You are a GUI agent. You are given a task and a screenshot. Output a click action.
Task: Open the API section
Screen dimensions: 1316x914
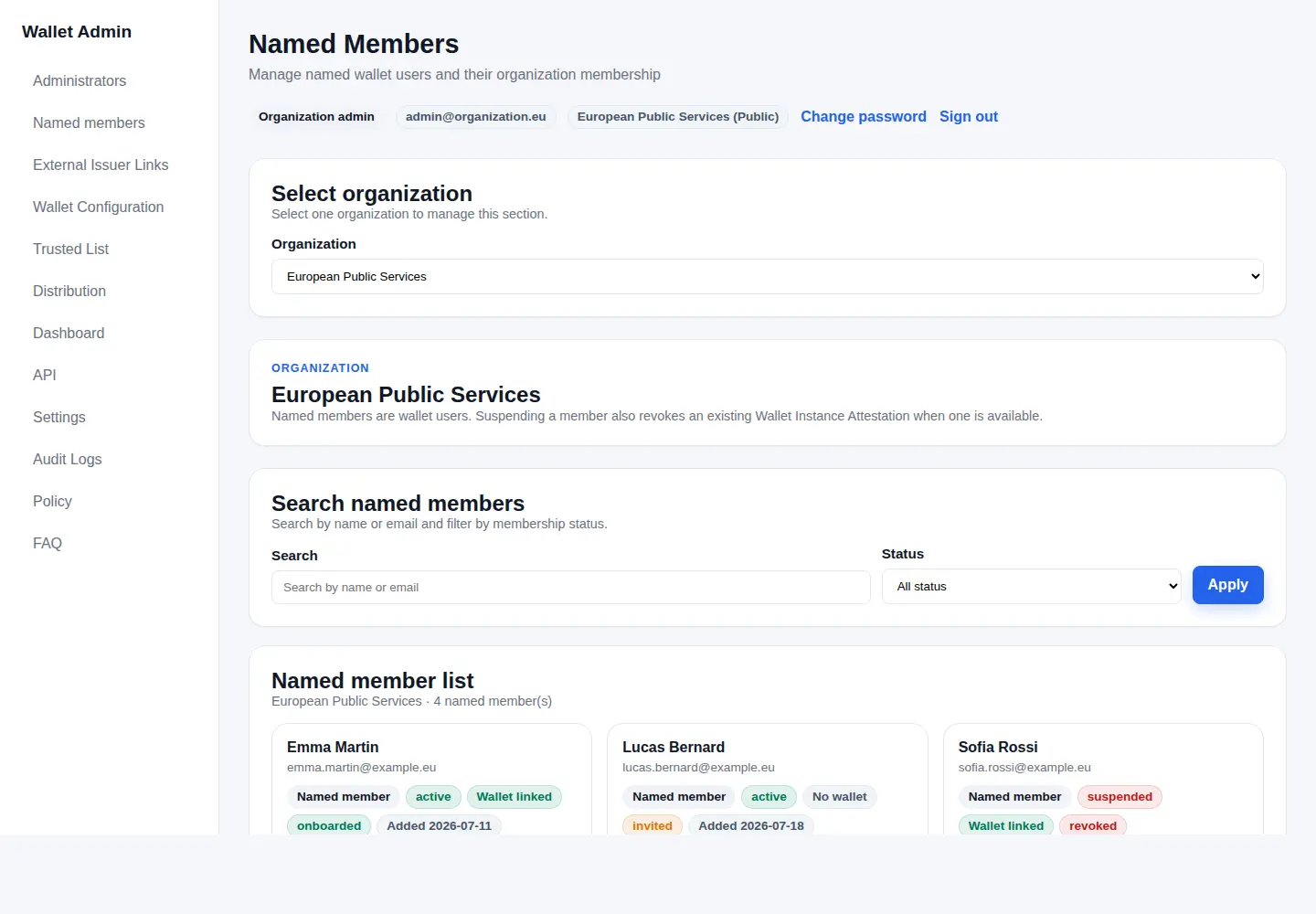(45, 375)
